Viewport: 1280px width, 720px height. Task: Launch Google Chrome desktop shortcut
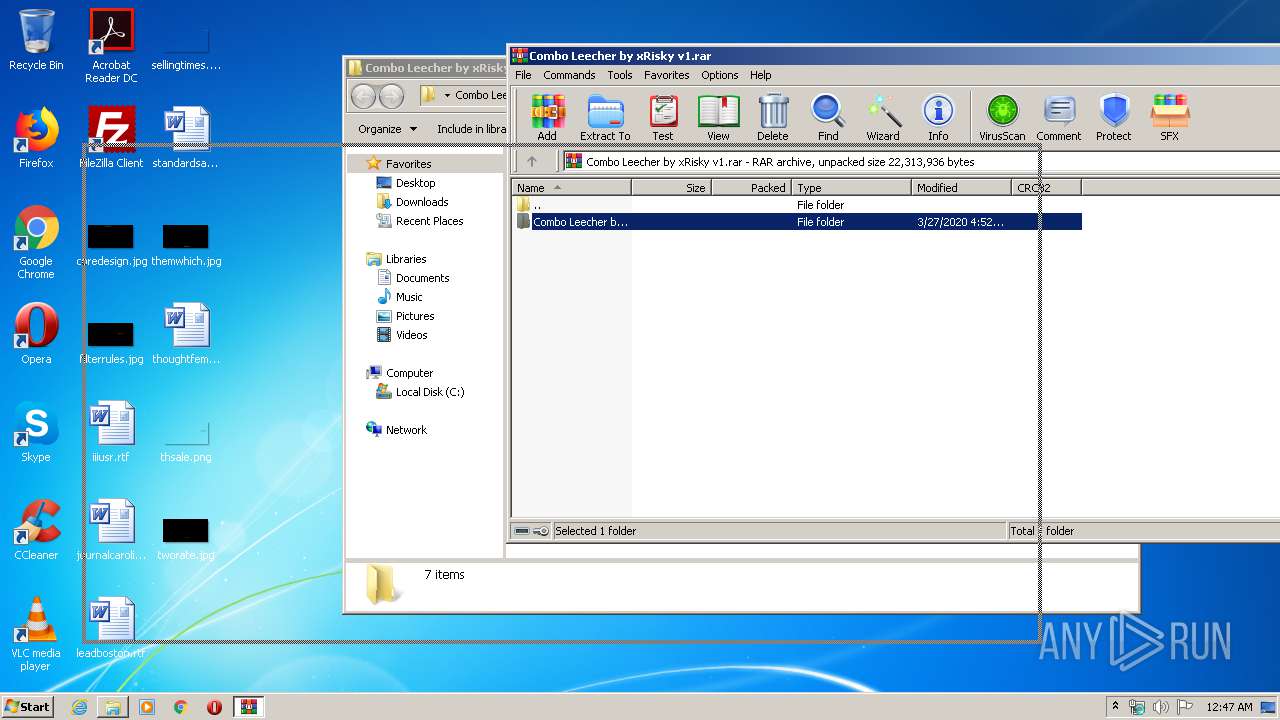pyautogui.click(x=36, y=242)
